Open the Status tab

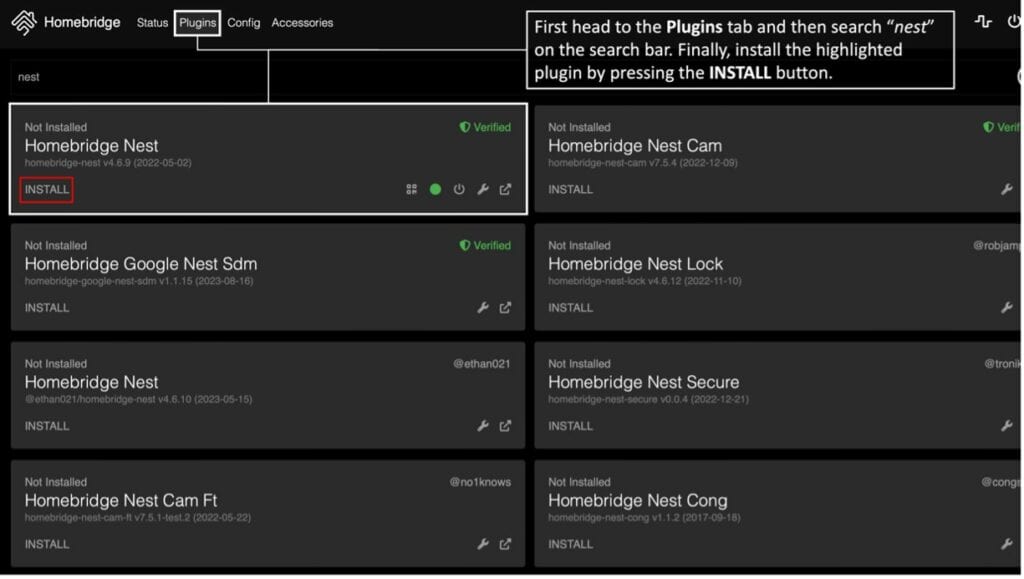click(152, 23)
